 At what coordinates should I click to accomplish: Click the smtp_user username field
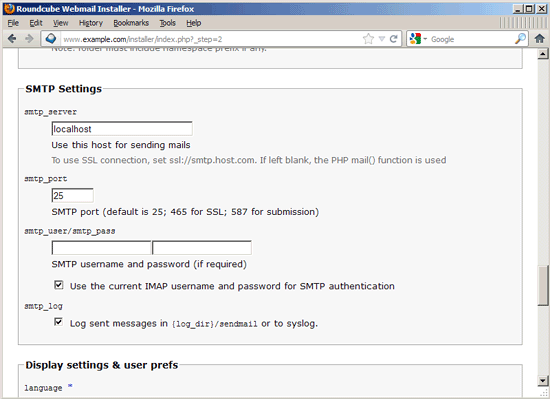[x=101, y=248]
